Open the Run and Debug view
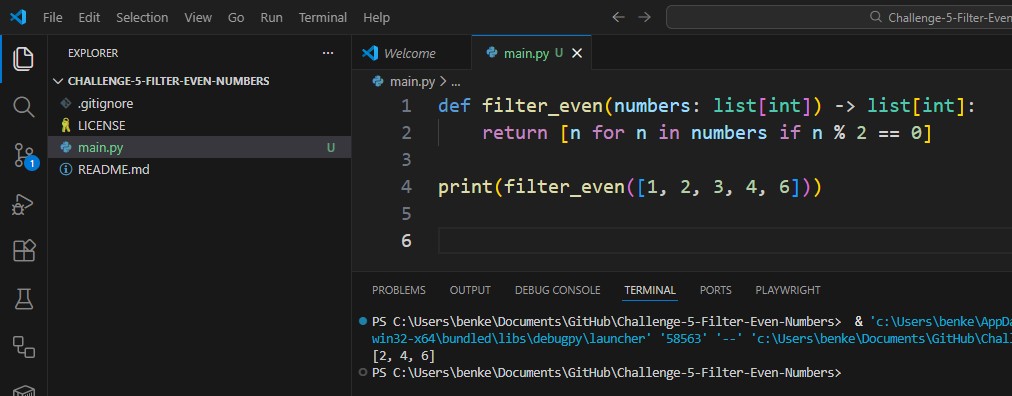This screenshot has width=1012, height=396. click(x=24, y=204)
